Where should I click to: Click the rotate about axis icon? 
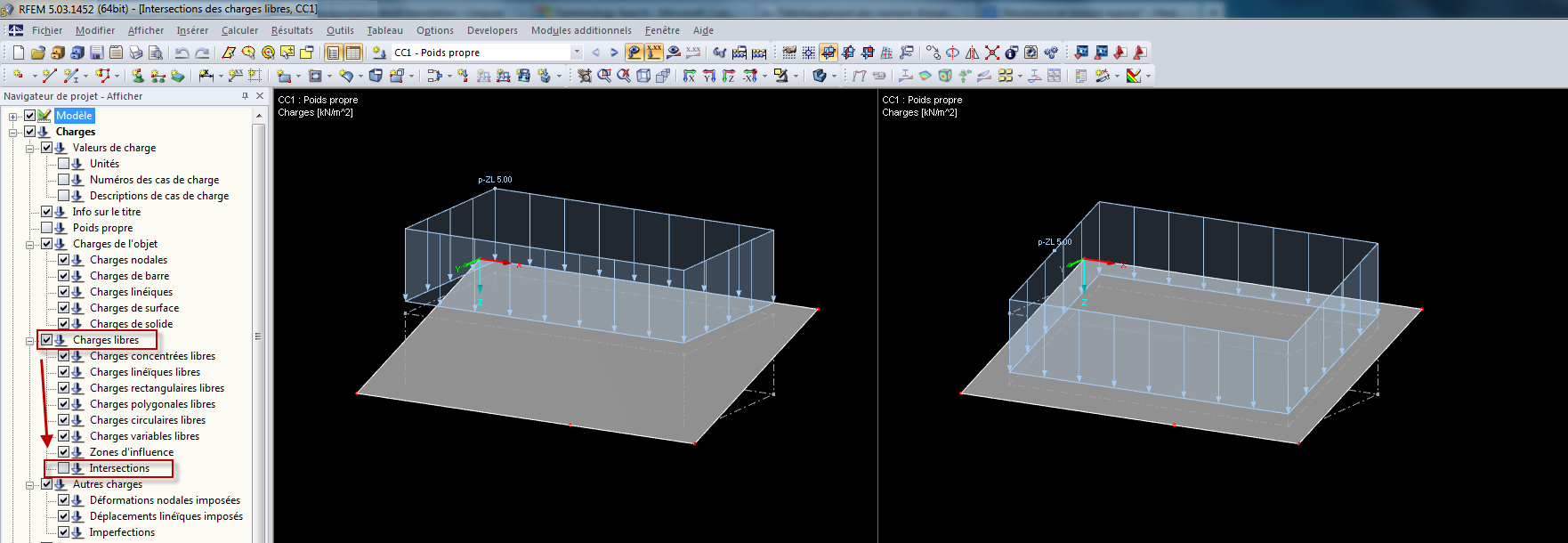point(952,53)
